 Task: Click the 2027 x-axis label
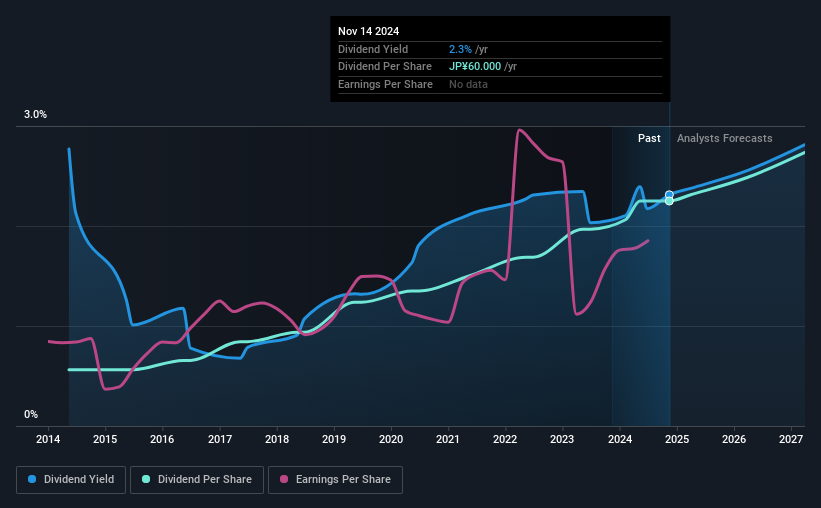point(791,439)
